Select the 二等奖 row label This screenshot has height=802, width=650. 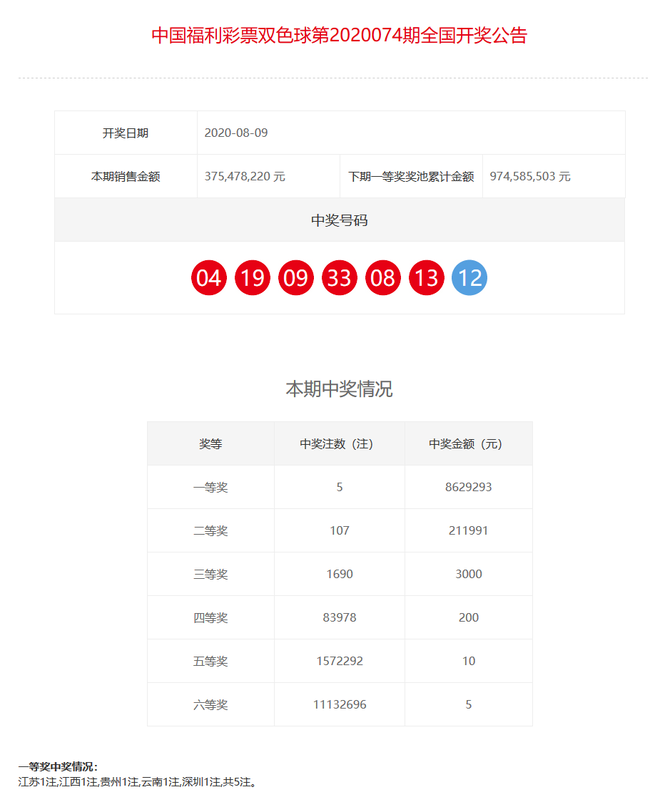[x=211, y=531]
